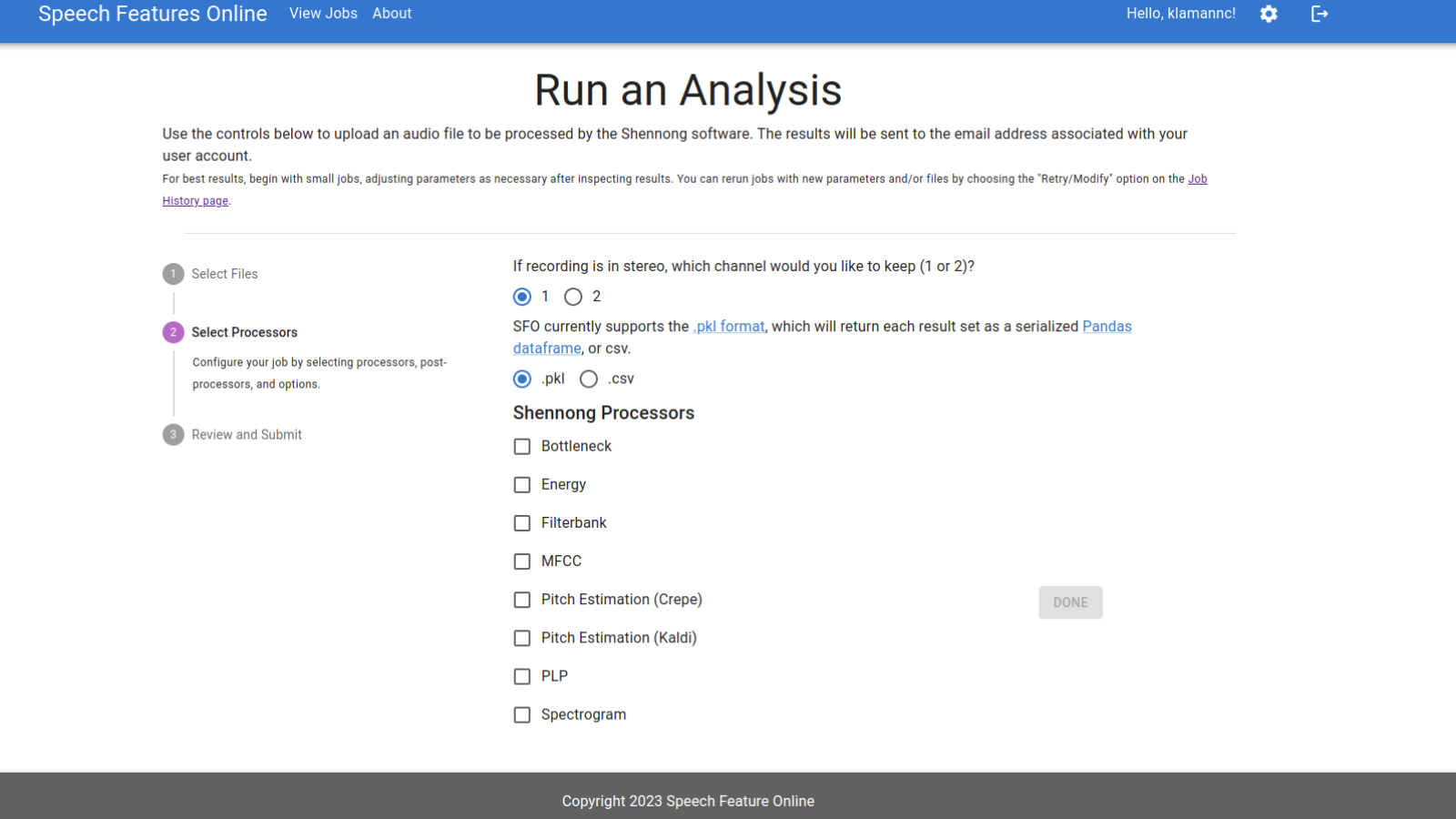Select stereo channel 2 radio button

point(573,297)
